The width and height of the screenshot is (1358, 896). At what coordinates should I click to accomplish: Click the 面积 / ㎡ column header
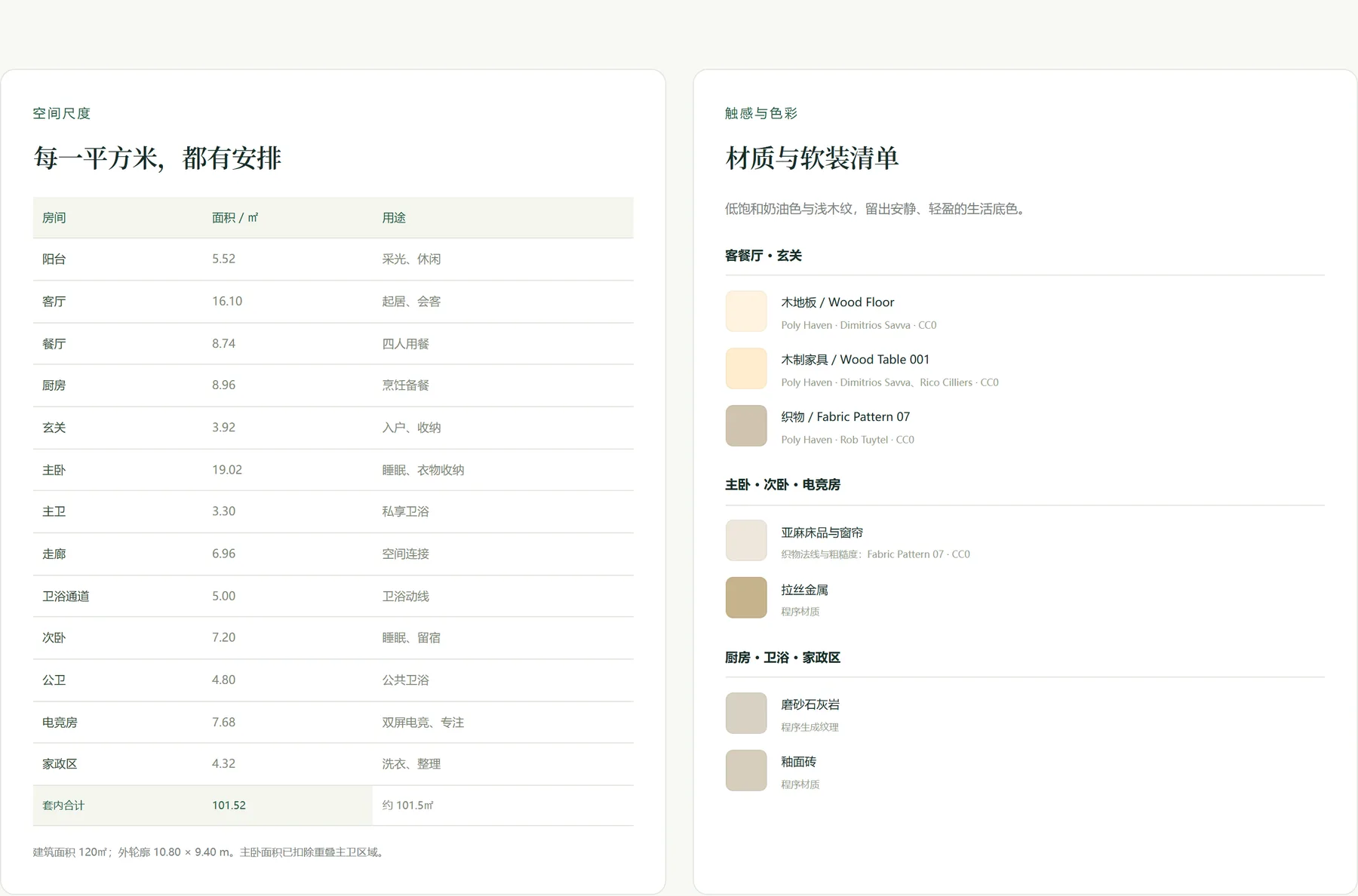(235, 218)
